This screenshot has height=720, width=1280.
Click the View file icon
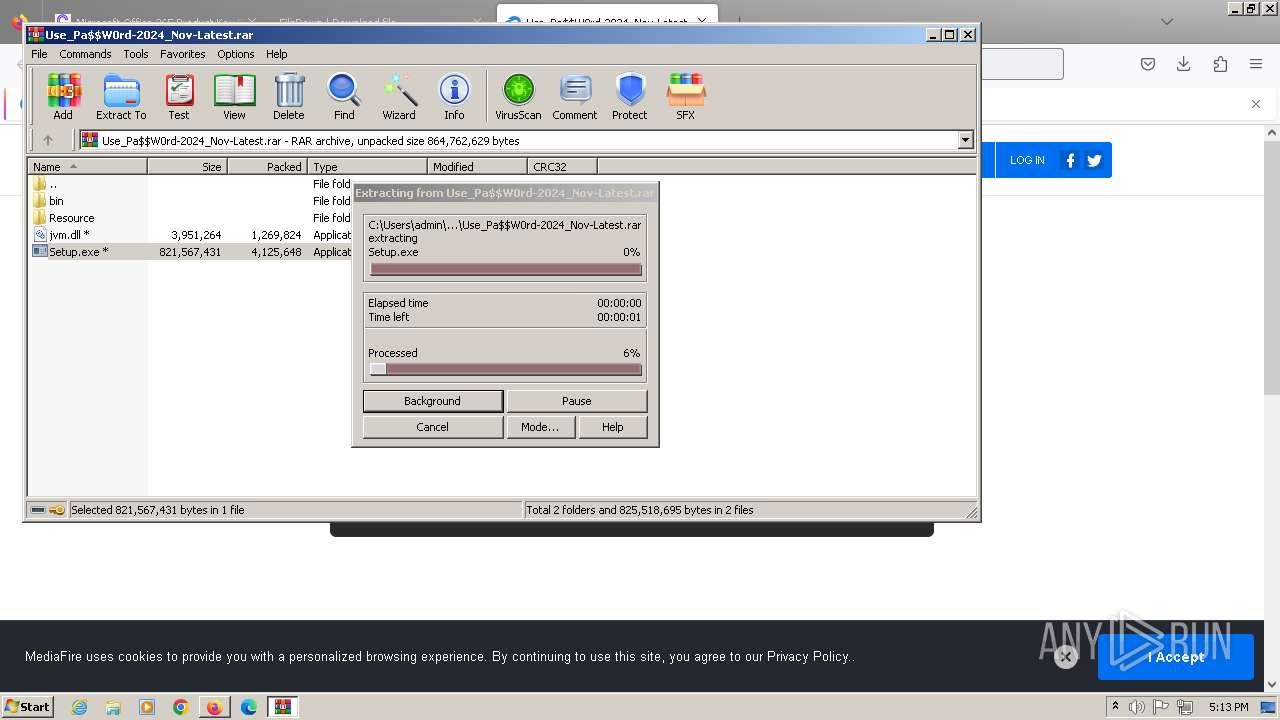[234, 97]
